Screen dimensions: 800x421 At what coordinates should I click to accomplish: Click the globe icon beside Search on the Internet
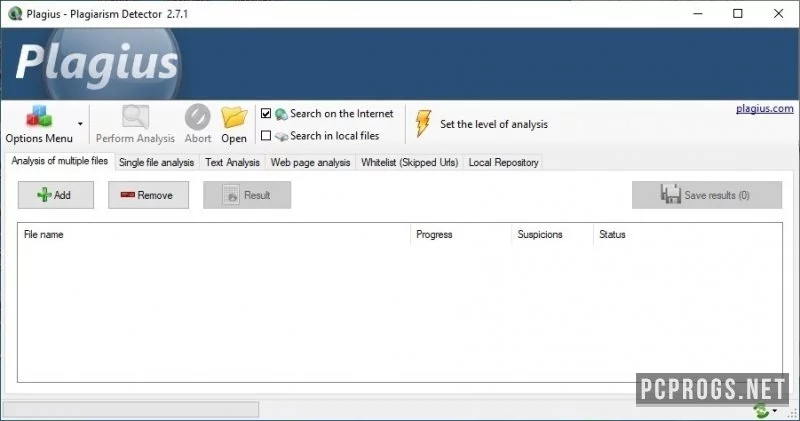pyautogui.click(x=281, y=114)
